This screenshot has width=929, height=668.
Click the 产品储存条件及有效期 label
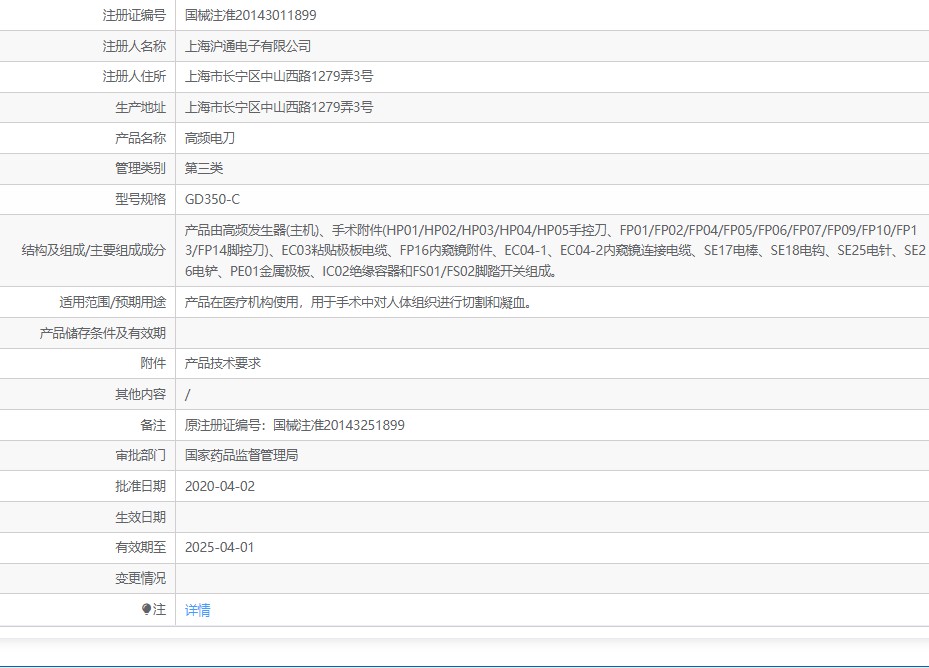click(102, 333)
